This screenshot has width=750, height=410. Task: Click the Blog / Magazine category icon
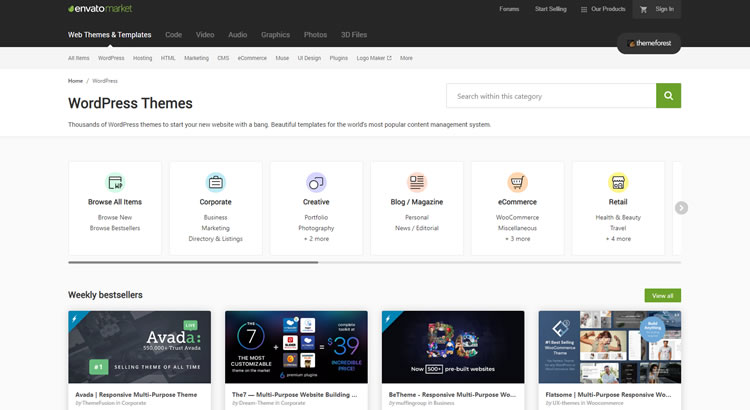417,182
